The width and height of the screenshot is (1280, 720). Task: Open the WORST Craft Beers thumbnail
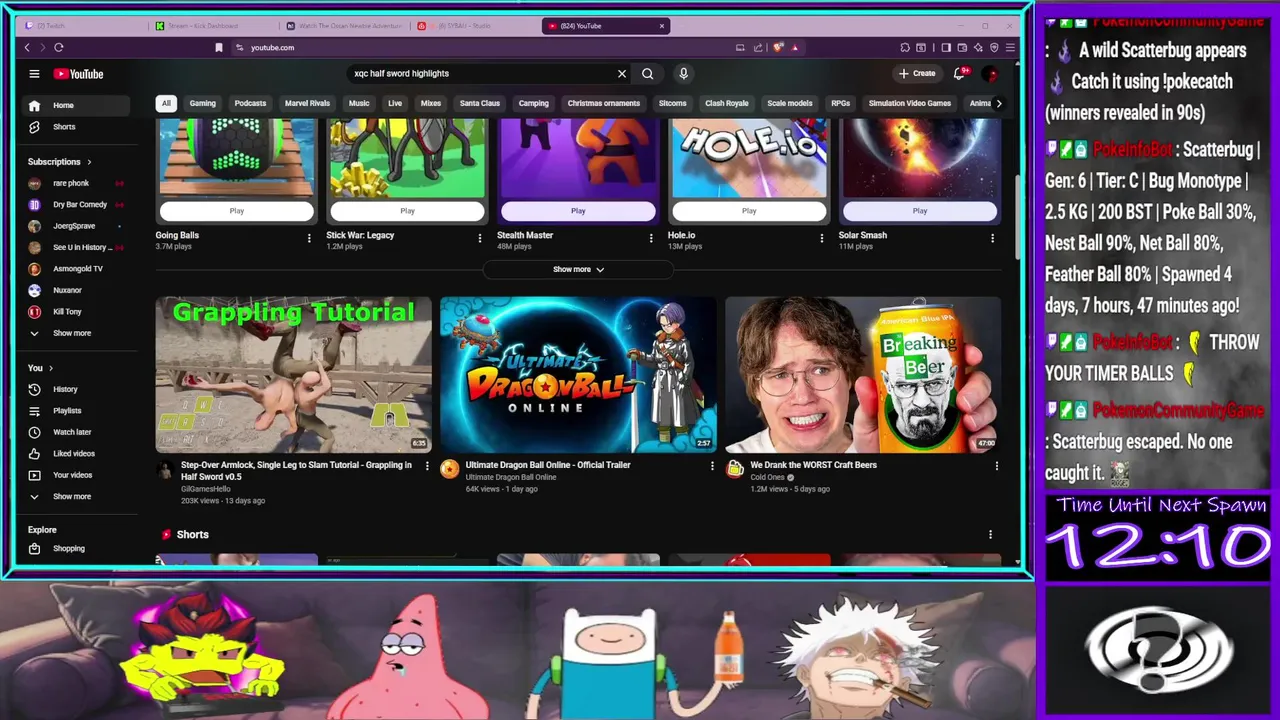tap(863, 375)
